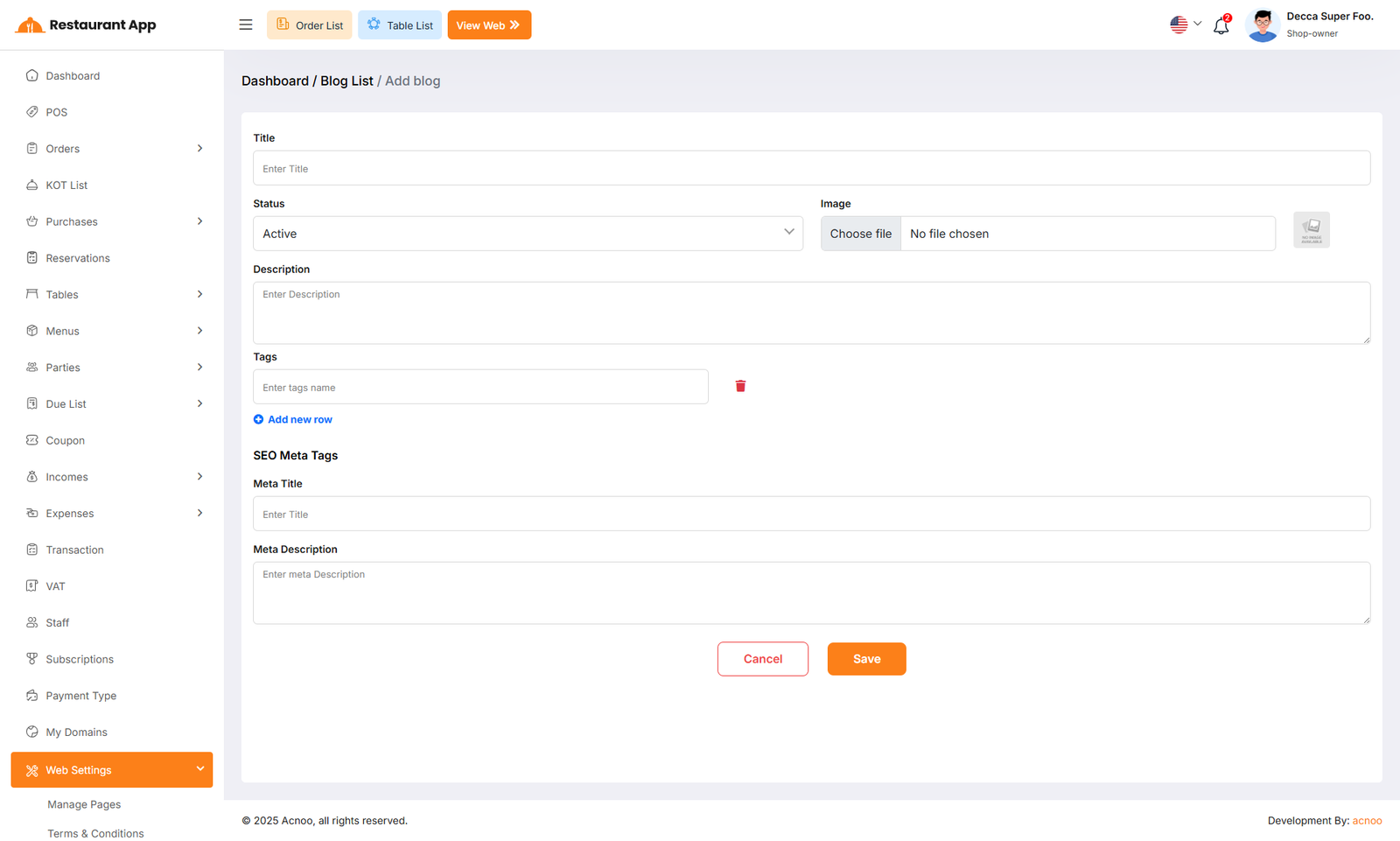
Task: Click the Coupon icon in sidebar
Action: pos(32,440)
